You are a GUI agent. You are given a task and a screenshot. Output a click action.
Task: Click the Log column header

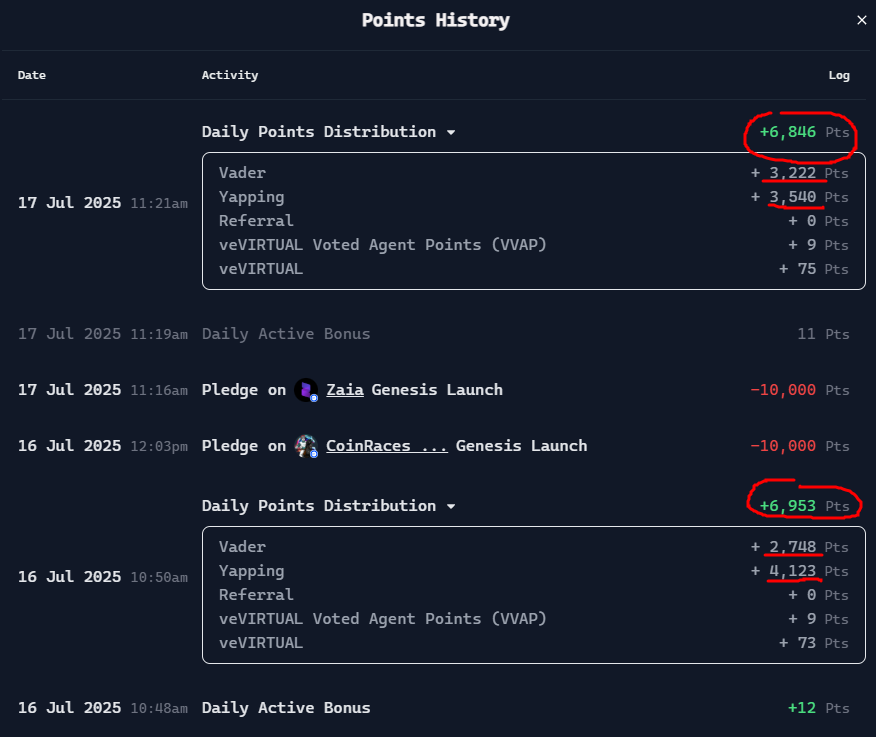point(839,75)
